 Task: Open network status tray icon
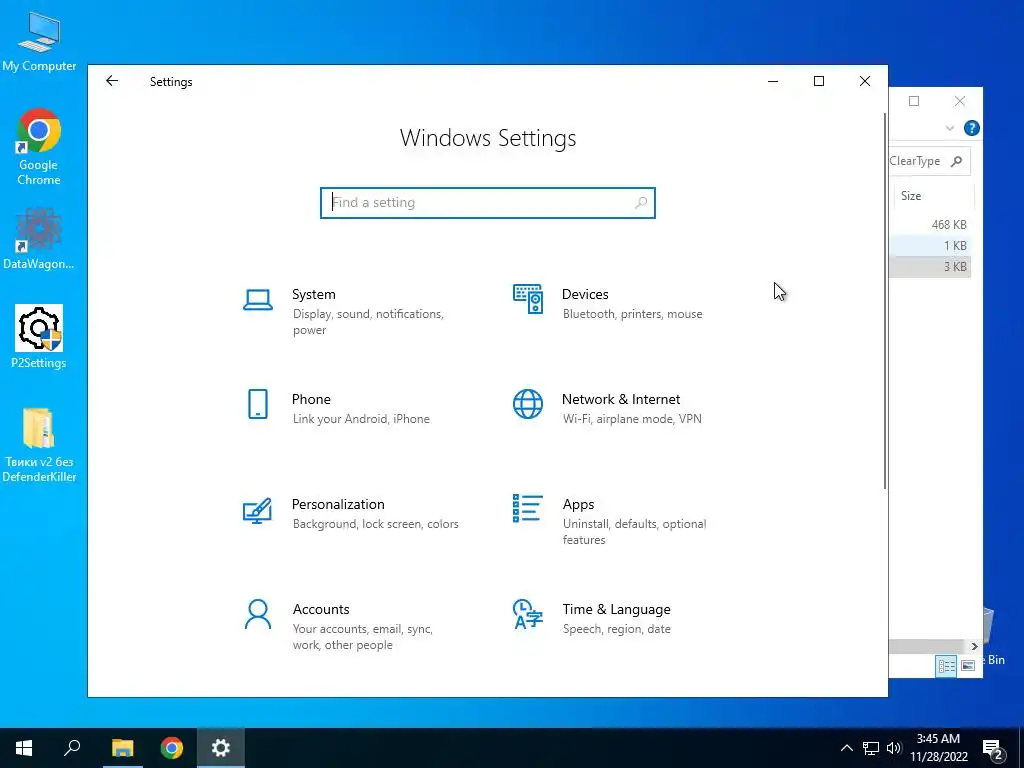click(x=871, y=748)
